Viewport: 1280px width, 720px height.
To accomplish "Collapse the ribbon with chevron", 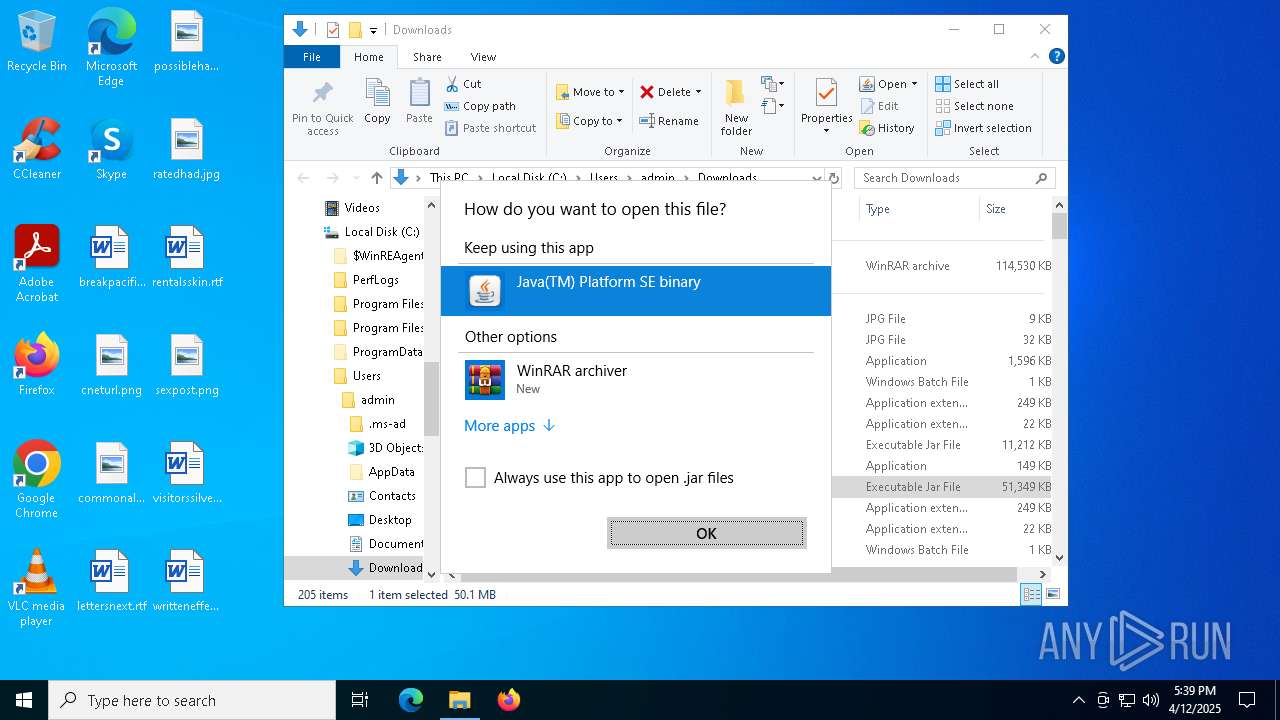I will [1035, 57].
